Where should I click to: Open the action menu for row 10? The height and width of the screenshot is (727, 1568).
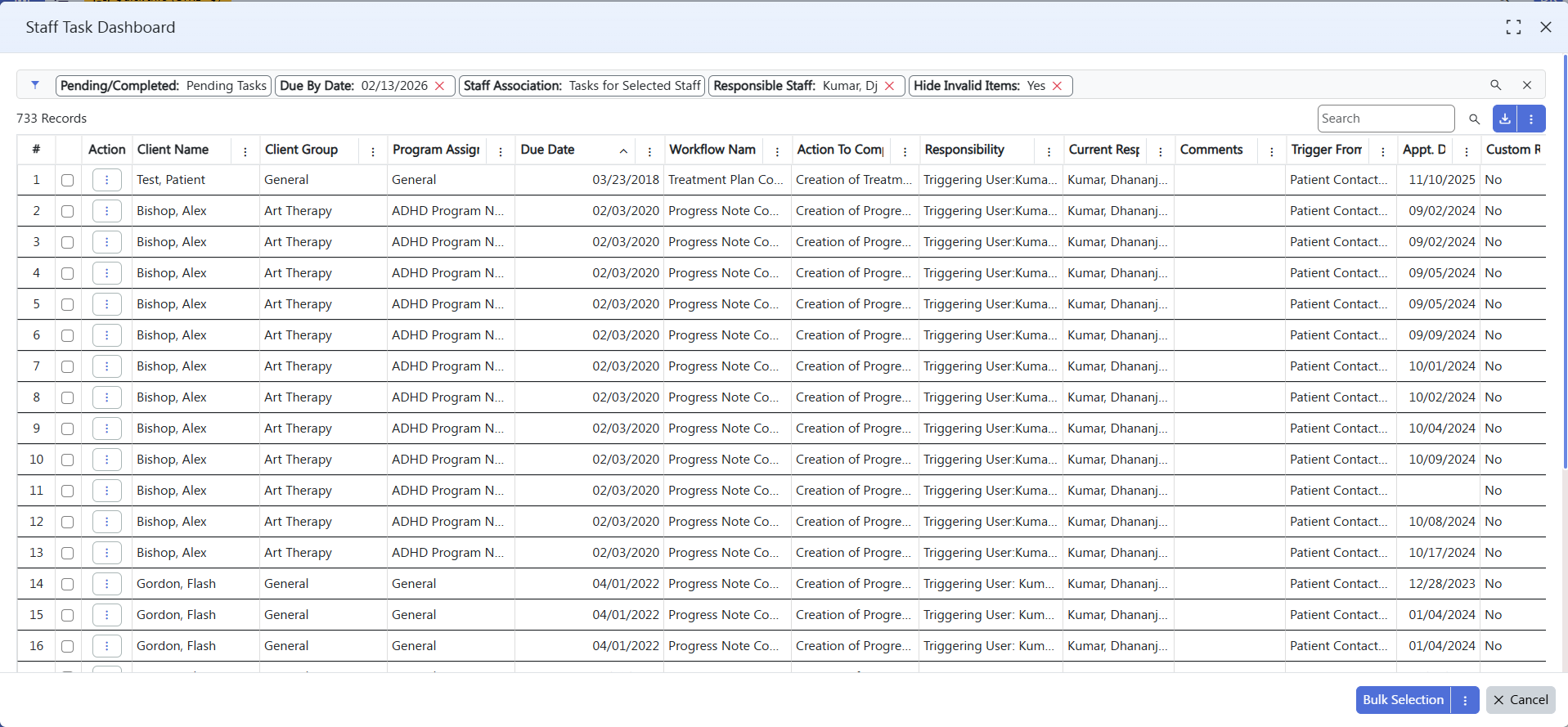point(107,460)
